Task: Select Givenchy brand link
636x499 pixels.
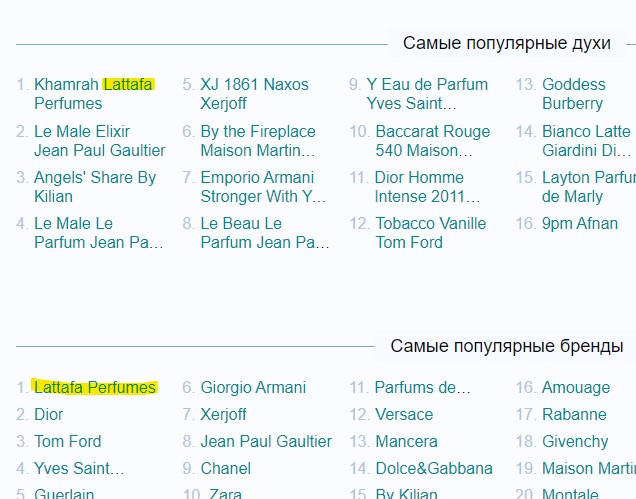Action: pyautogui.click(x=575, y=441)
